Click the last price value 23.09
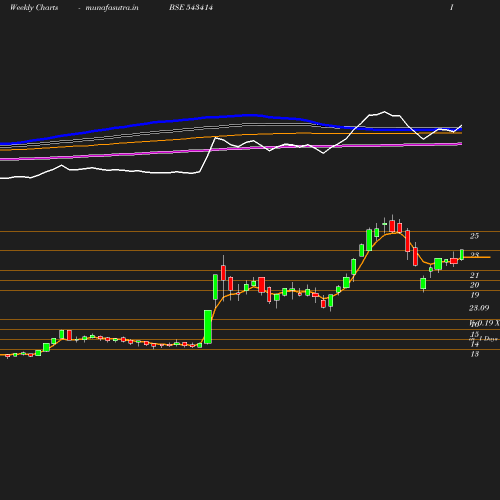Image resolution: width=500 pixels, height=500 pixels. pos(479,308)
